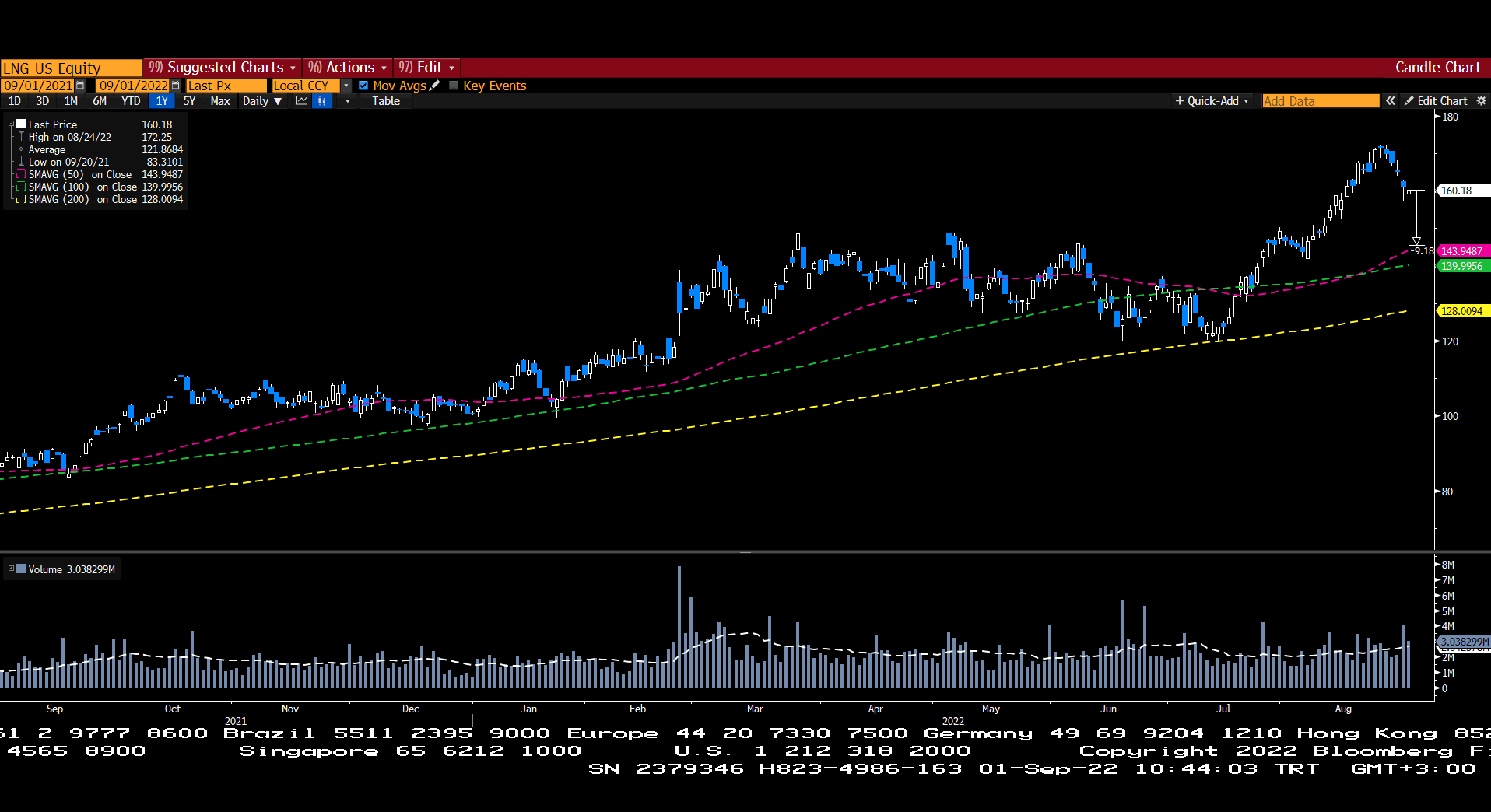Image resolution: width=1491 pixels, height=812 pixels.
Task: Open the Edit dropdown menu
Action: 426,68
